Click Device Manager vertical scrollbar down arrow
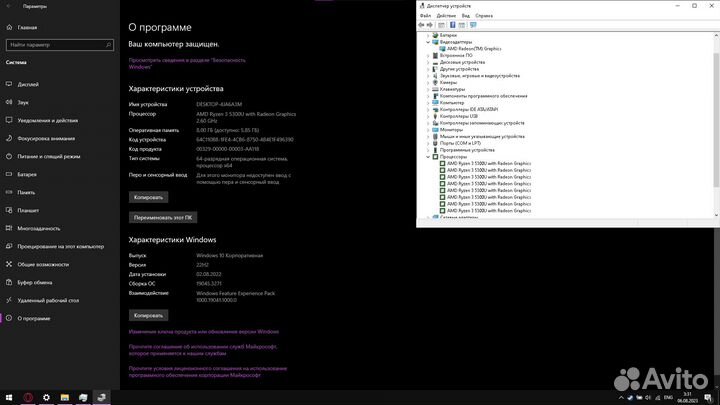Image resolution: width=720 pixels, height=405 pixels. click(716, 215)
